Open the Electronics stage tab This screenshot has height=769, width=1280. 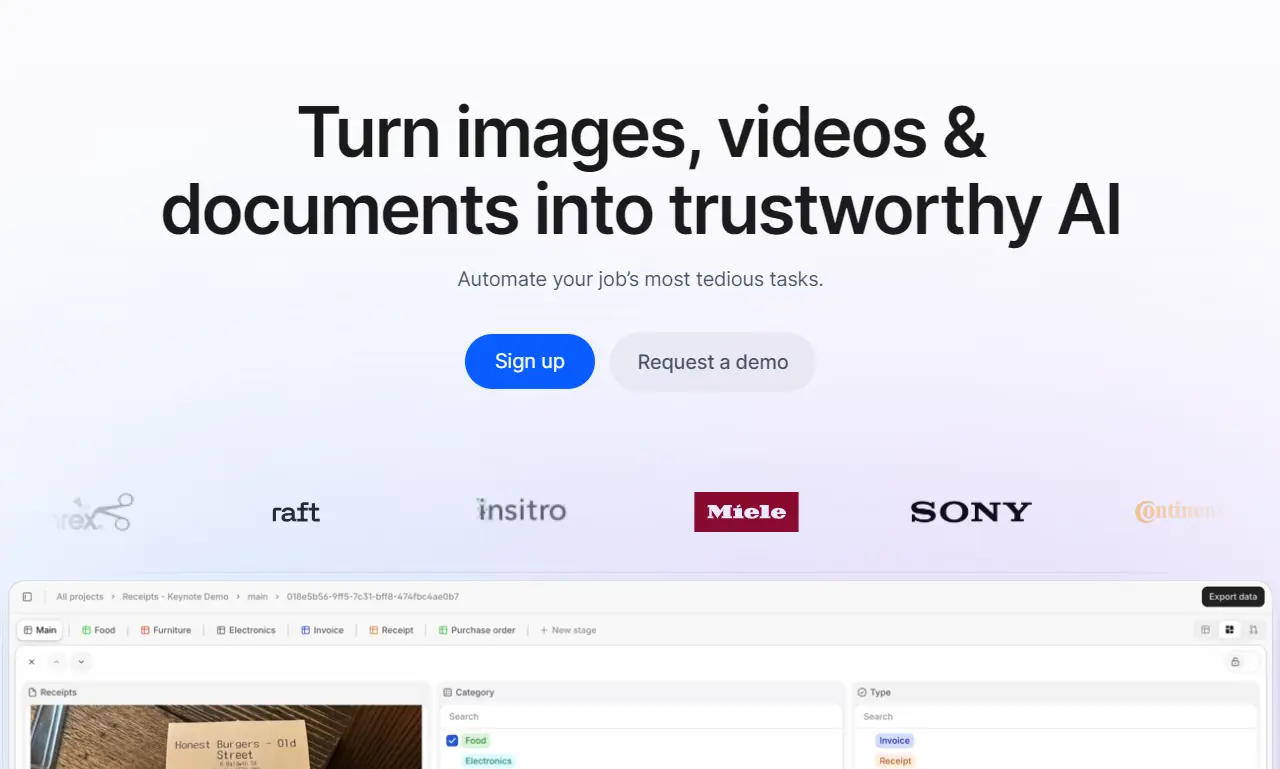tap(246, 630)
